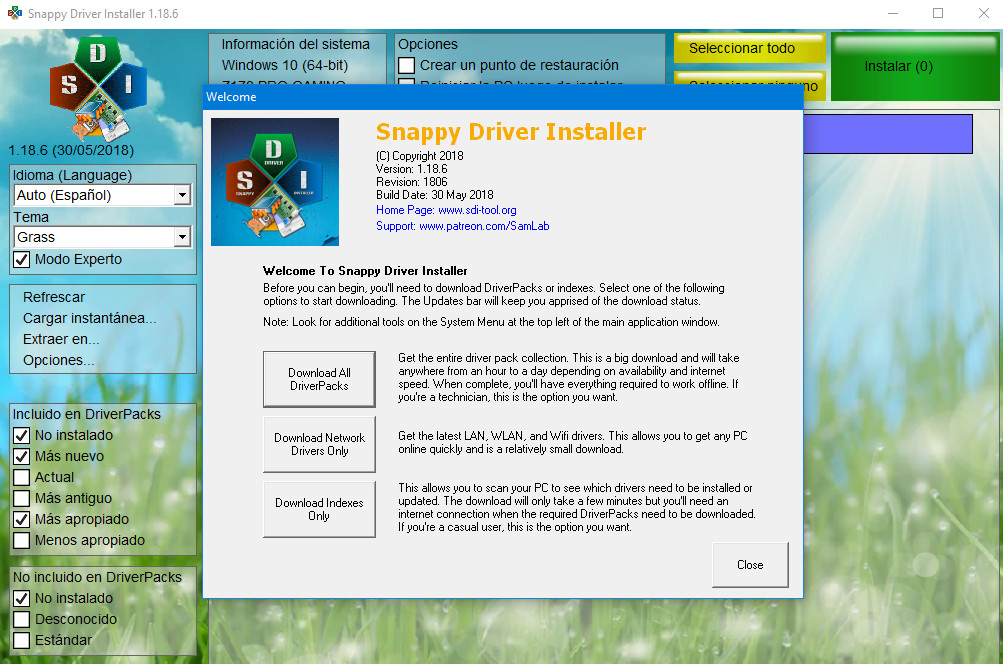Image resolution: width=1003 pixels, height=664 pixels.
Task: Click the Información del sistema panel header
Action: pyautogui.click(x=296, y=44)
